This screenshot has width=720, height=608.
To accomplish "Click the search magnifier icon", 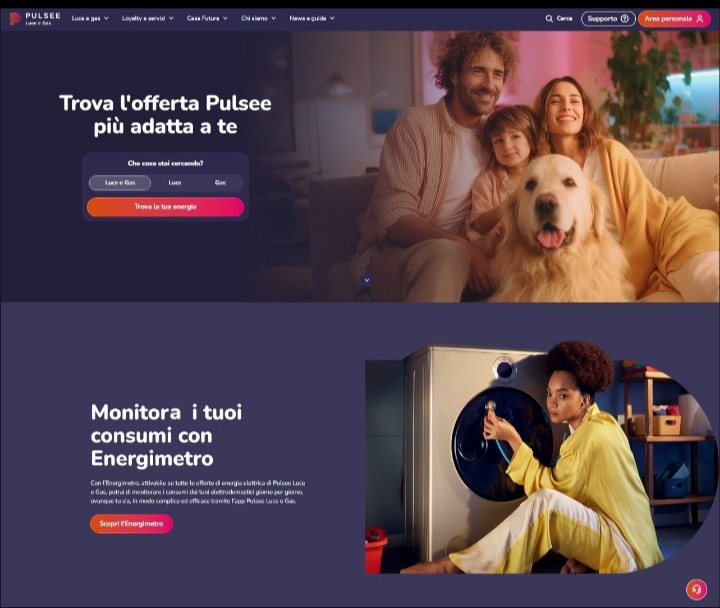I will (549, 18).
